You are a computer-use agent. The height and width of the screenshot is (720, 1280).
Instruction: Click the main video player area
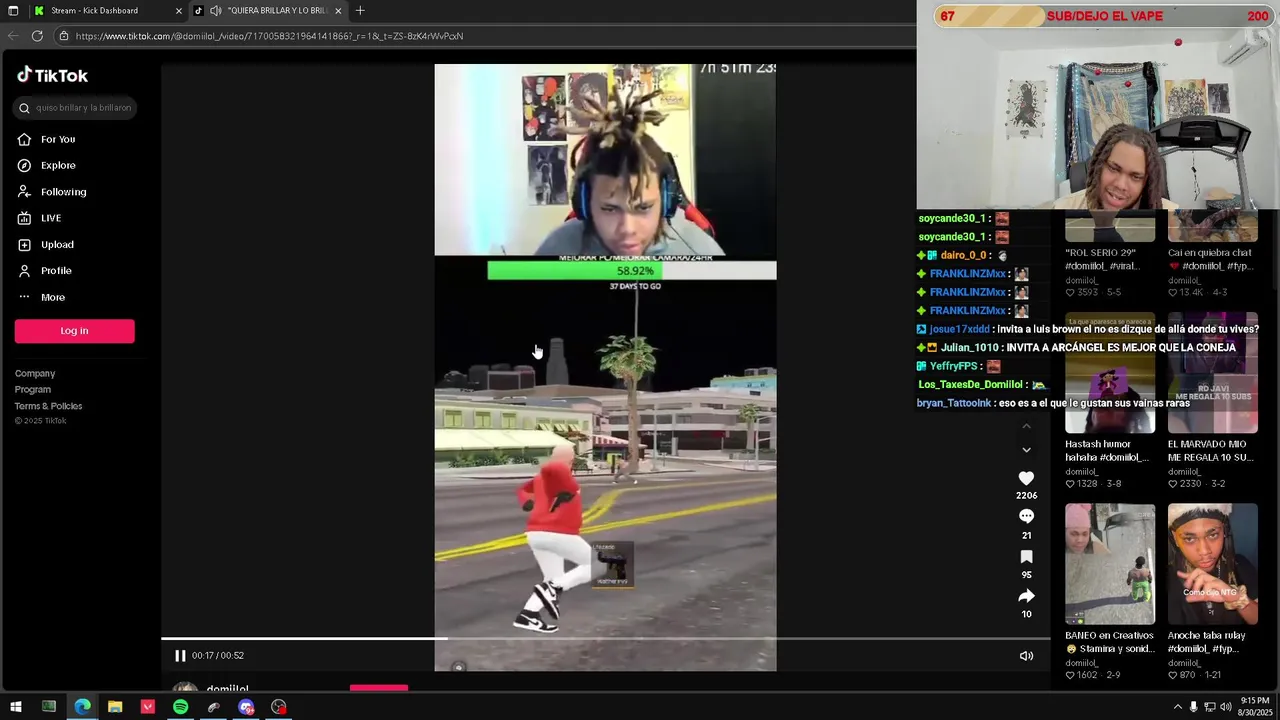605,368
